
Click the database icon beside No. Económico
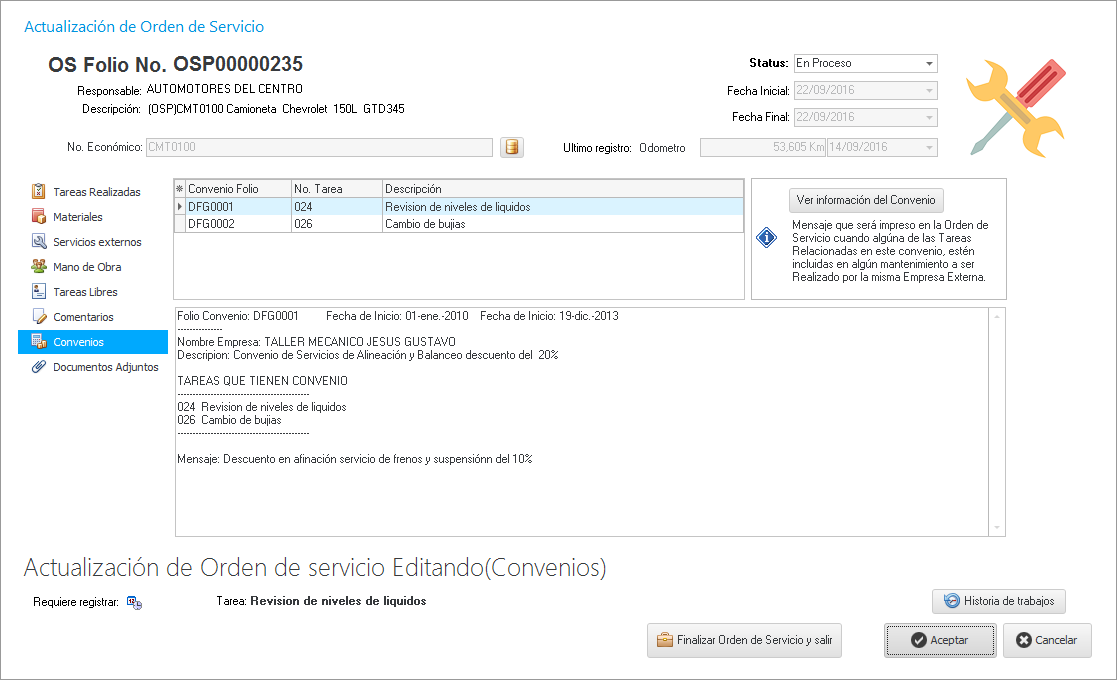point(511,148)
